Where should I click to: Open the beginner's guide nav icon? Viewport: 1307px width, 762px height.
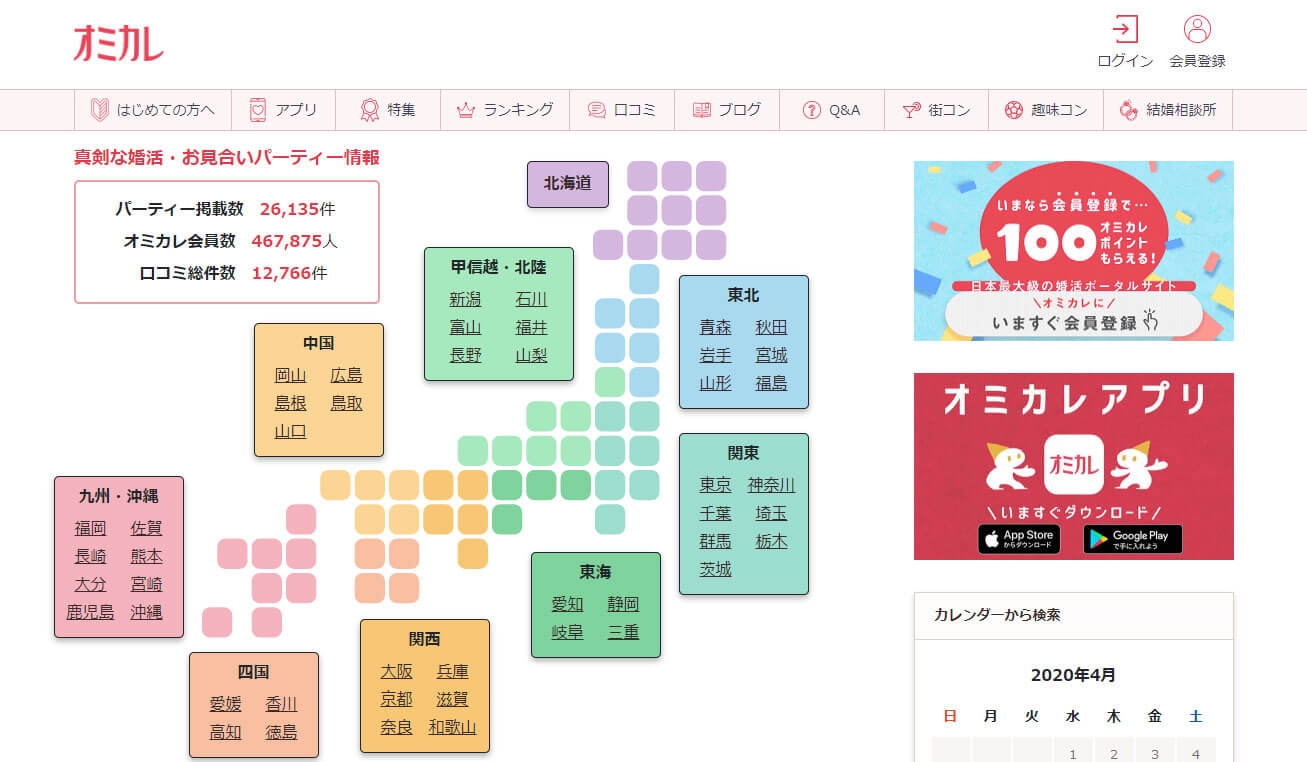click(x=99, y=110)
